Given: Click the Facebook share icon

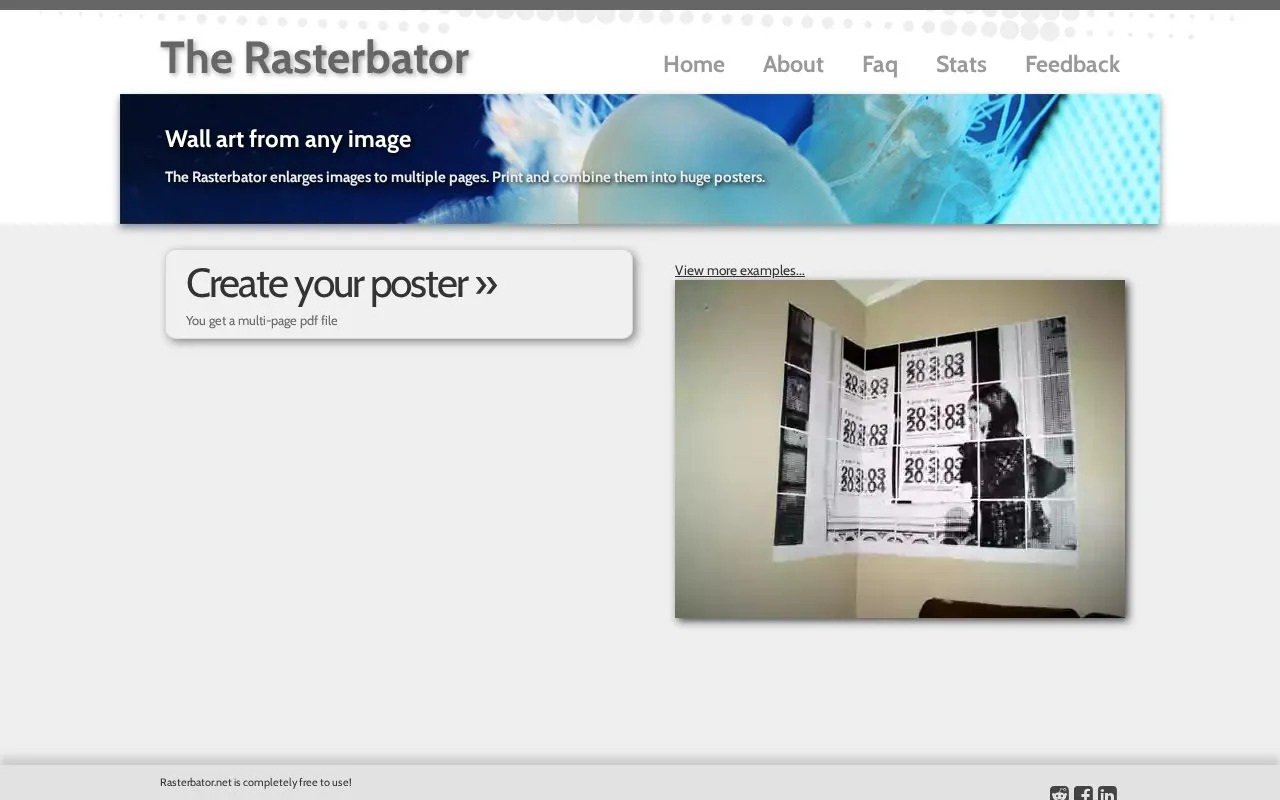Looking at the screenshot, I should point(1083,794).
